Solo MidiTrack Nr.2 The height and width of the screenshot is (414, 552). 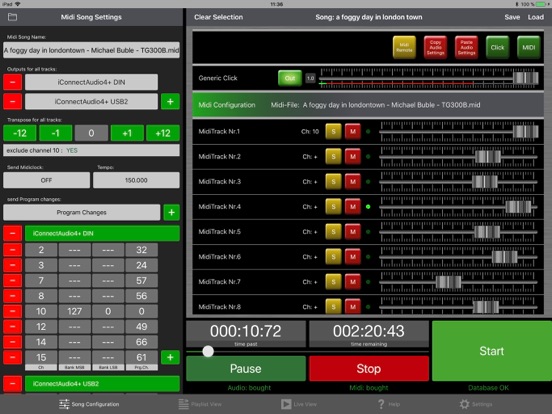click(x=333, y=157)
